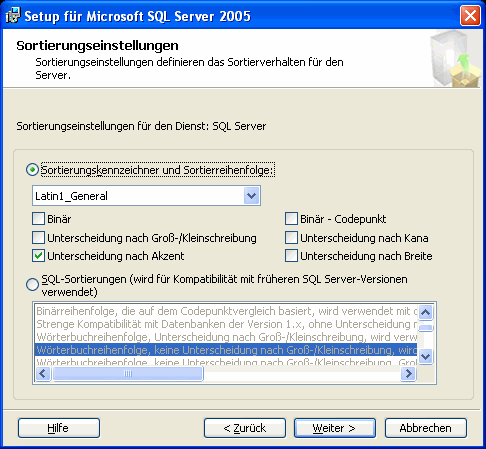Click the horizontal scrollbar thumb in list
This screenshot has width=486, height=449.
tap(128, 373)
